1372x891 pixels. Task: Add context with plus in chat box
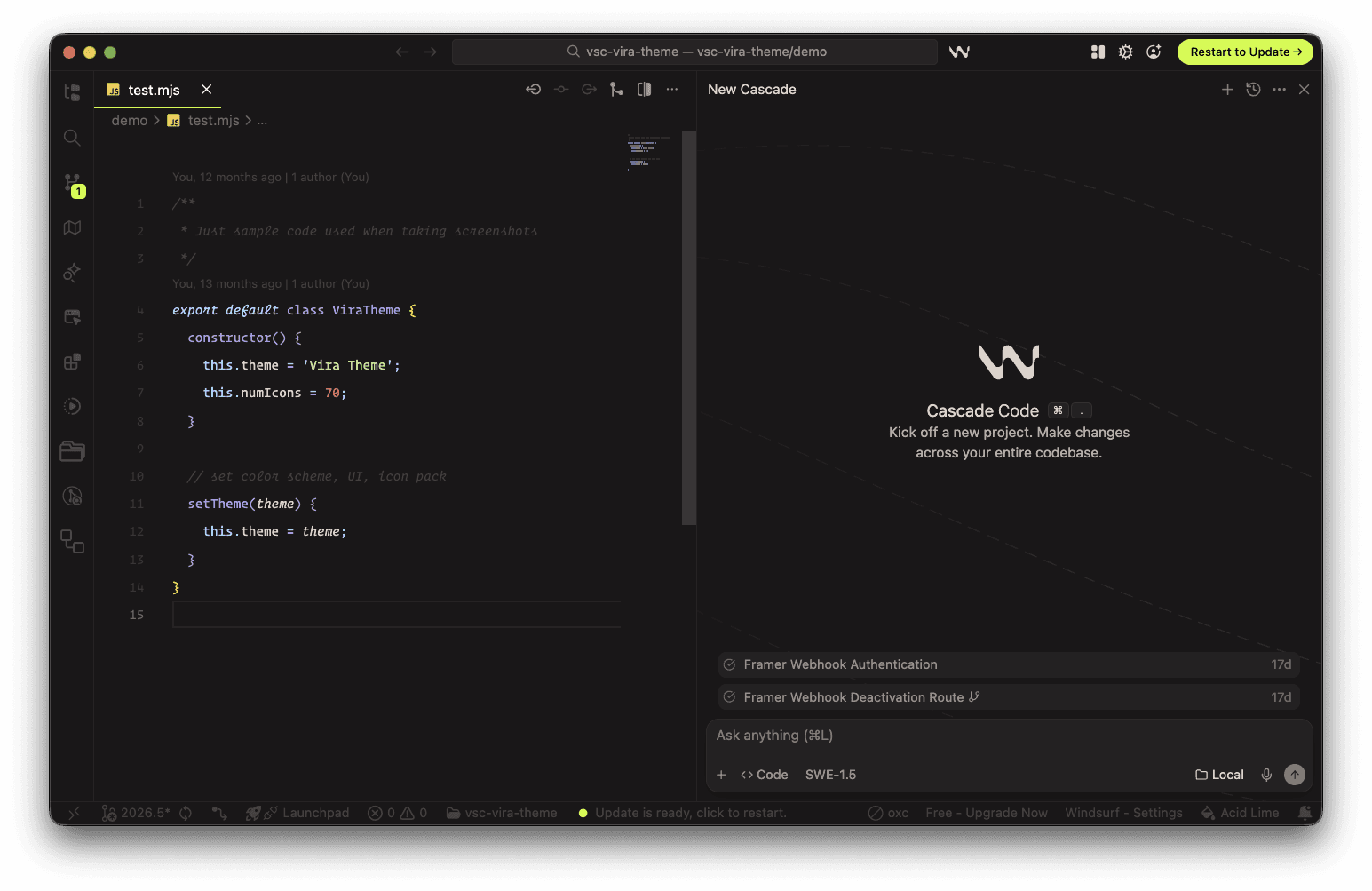[x=721, y=775]
